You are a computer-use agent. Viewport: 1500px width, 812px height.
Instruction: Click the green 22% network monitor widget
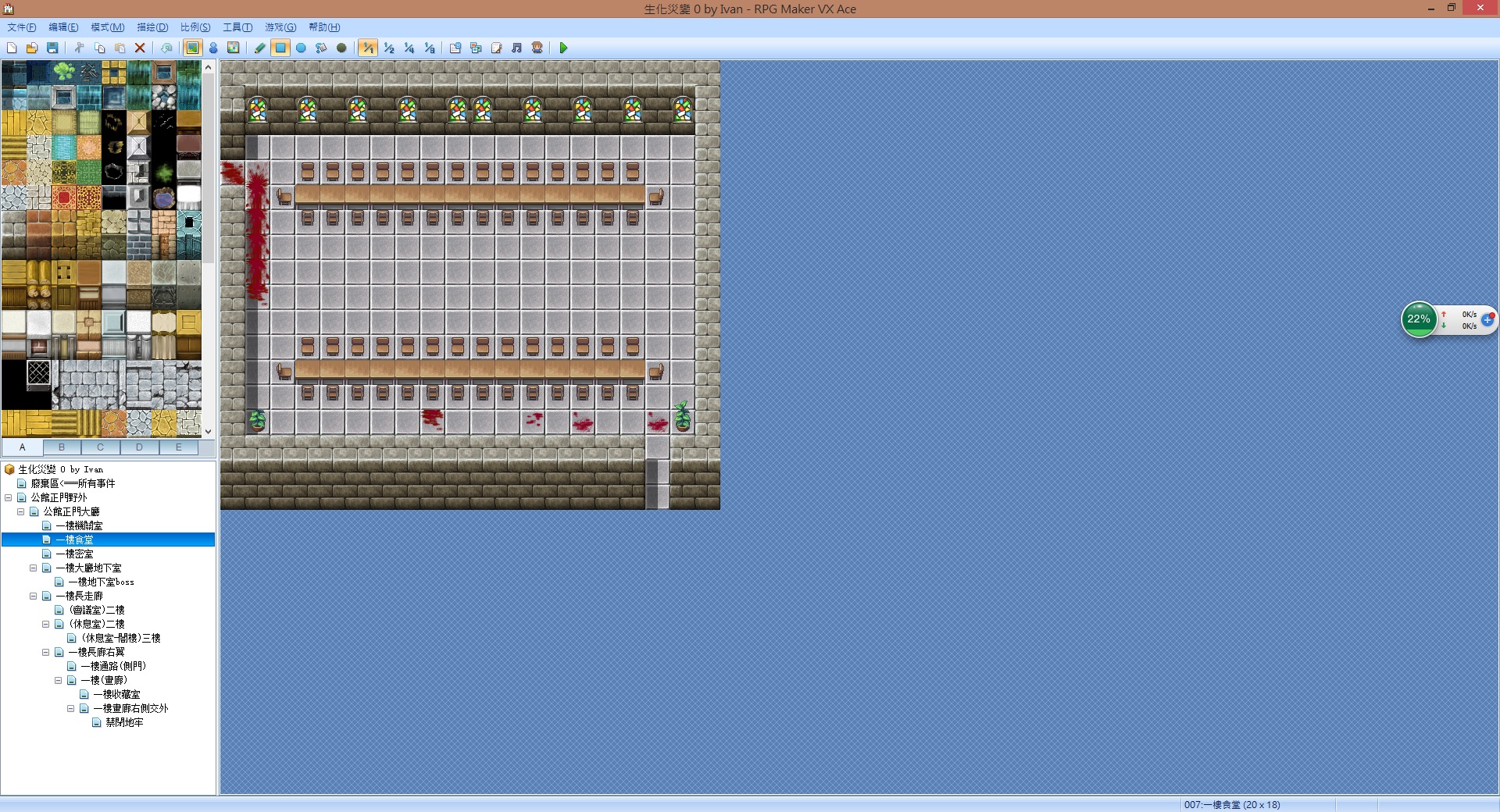pyautogui.click(x=1419, y=319)
